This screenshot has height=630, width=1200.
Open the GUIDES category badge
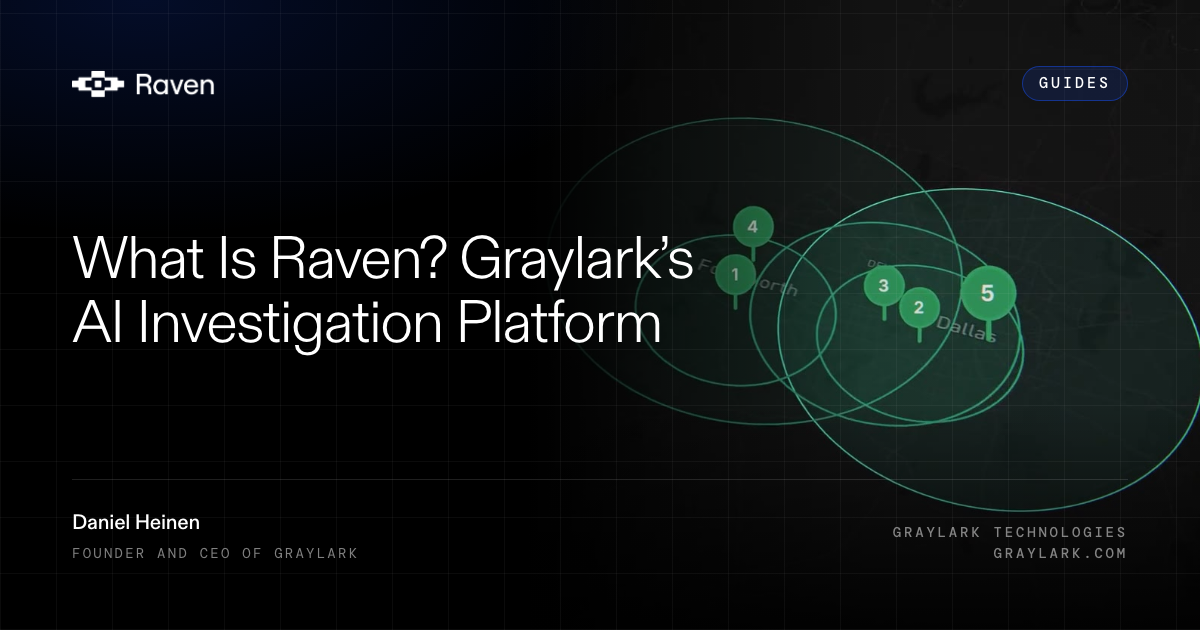(x=1074, y=83)
